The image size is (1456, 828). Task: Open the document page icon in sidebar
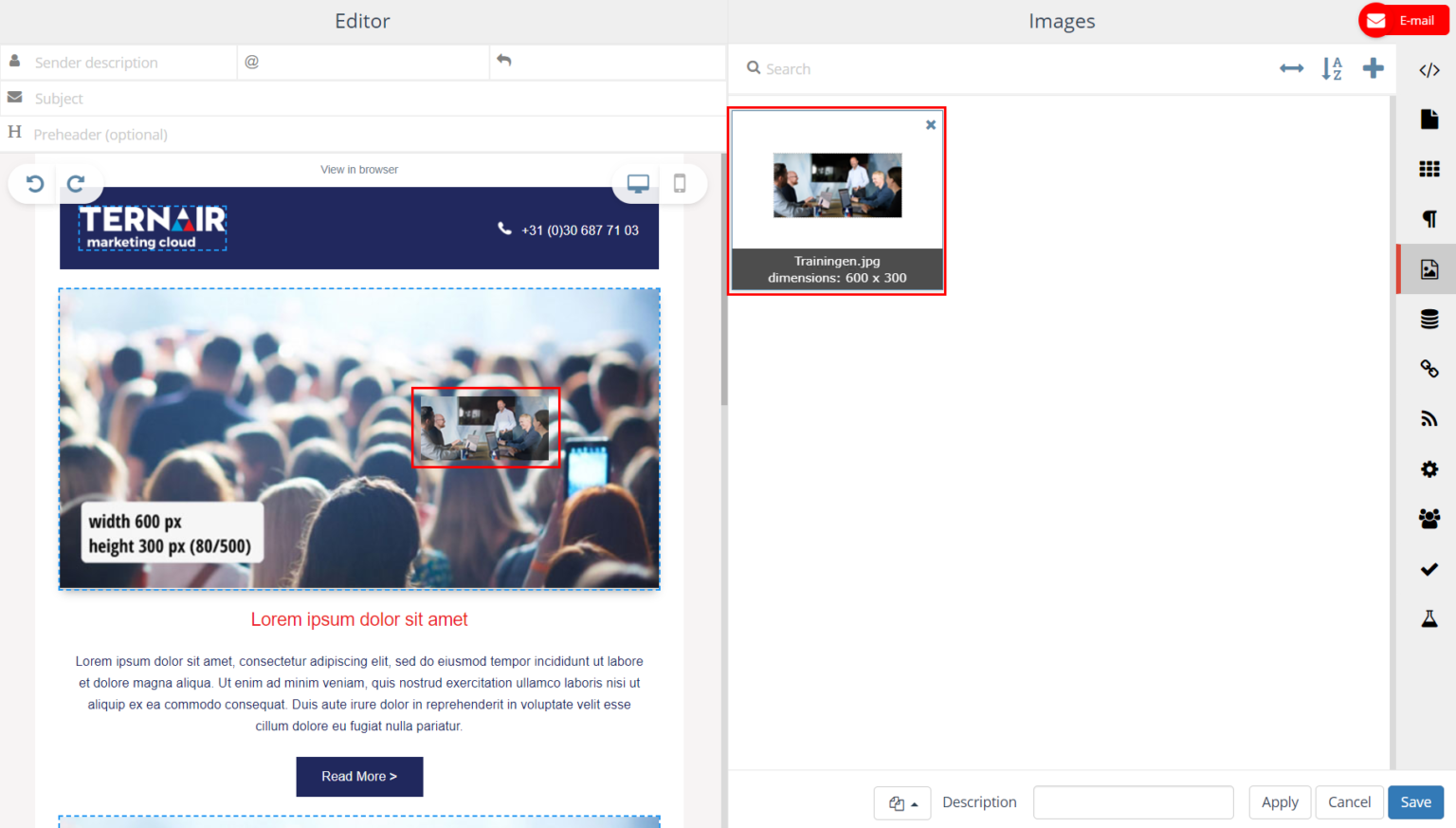click(1429, 120)
